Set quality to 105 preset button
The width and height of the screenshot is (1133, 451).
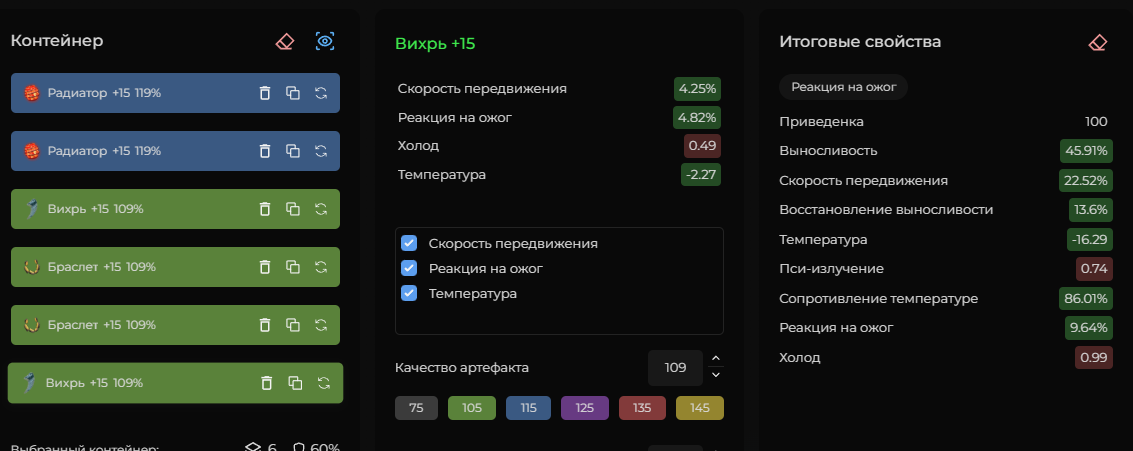[471, 408]
